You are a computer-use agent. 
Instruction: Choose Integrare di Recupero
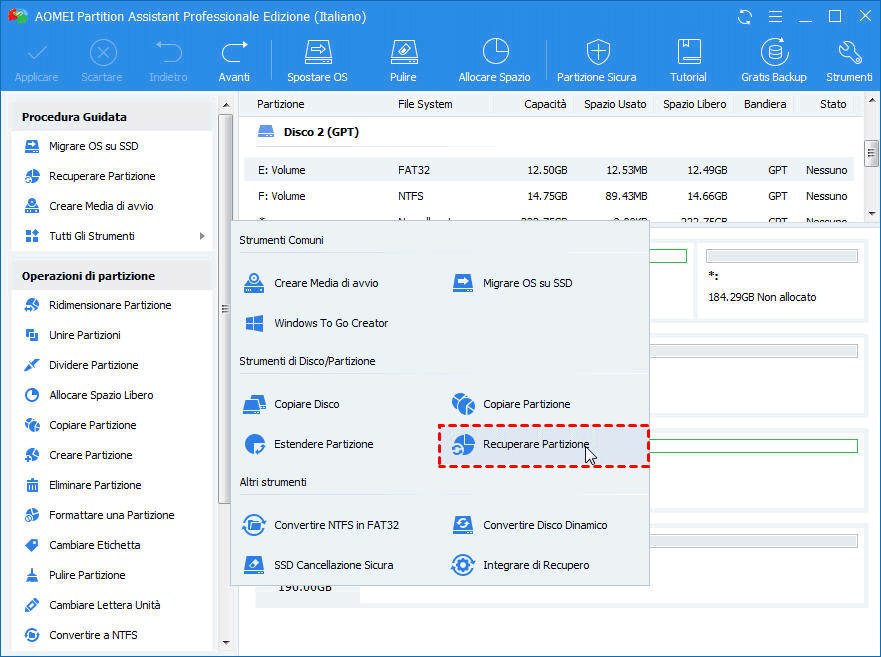click(x=520, y=565)
